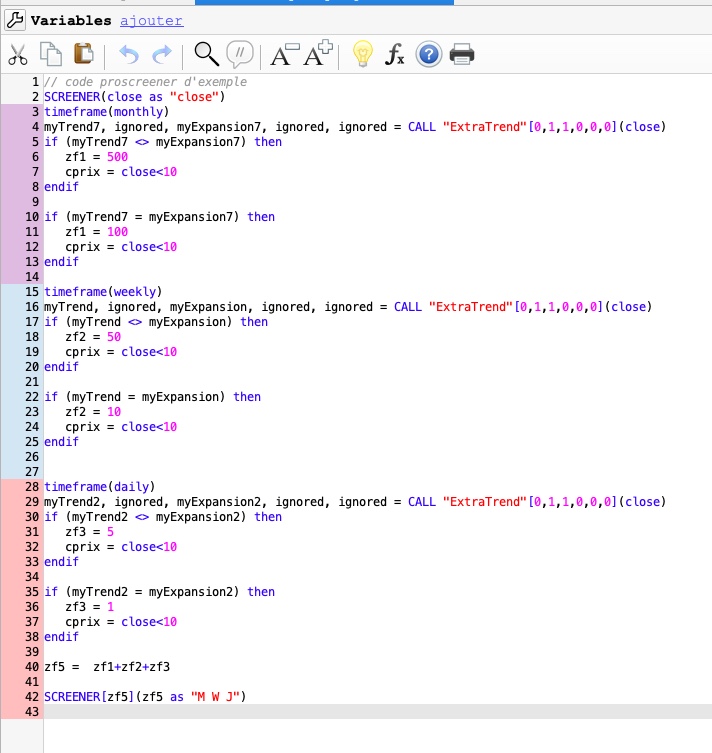
Task: Click the Copy icon in toolbar
Action: click(51, 54)
